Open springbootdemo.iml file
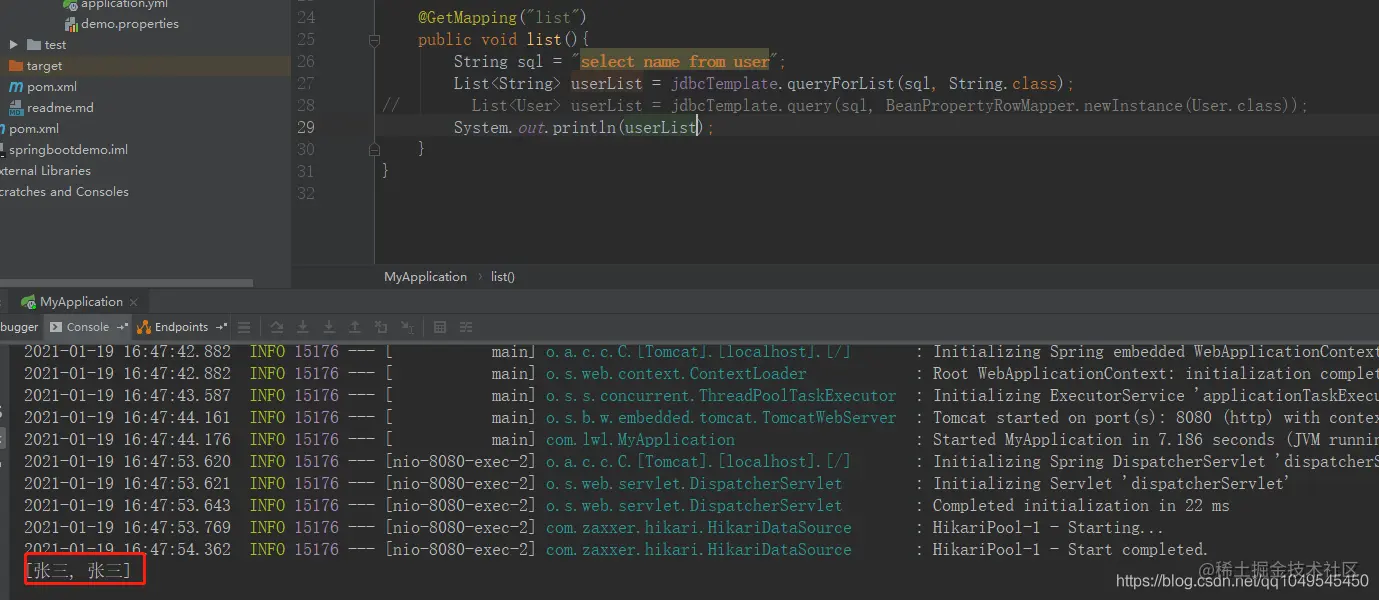This screenshot has width=1379, height=600. (68, 150)
